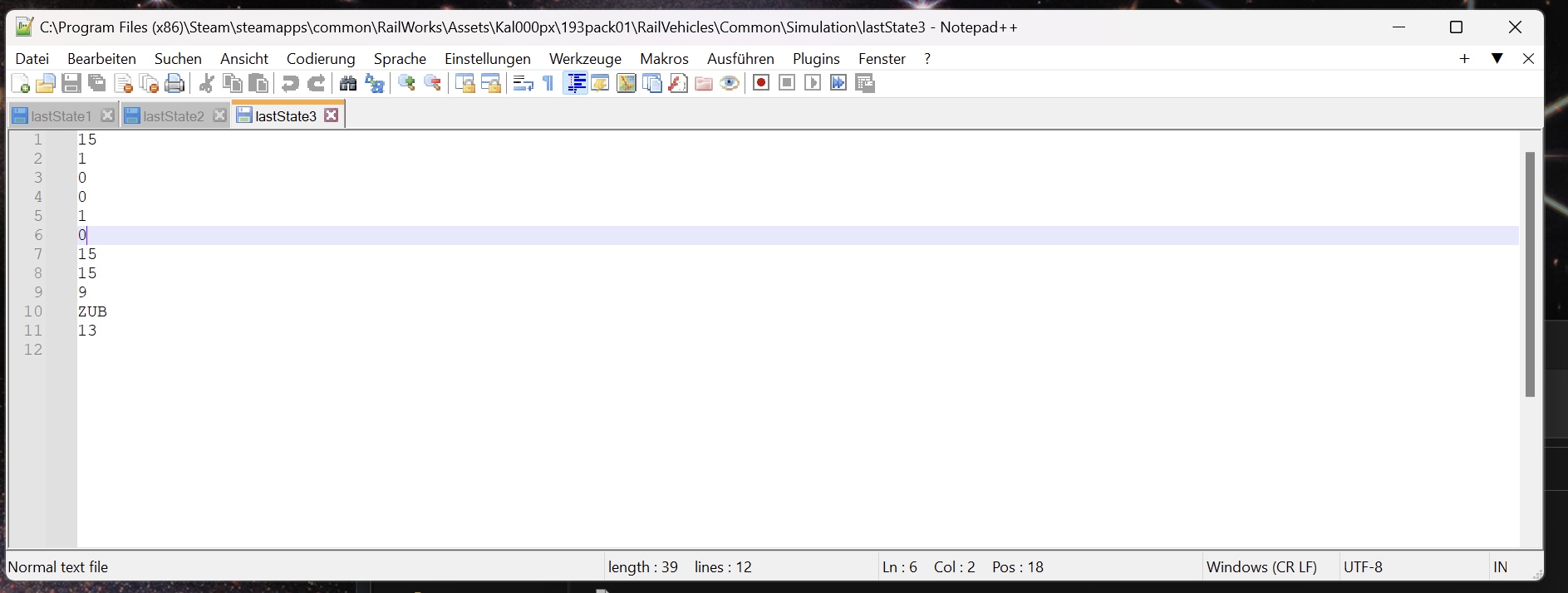
Task: Click the plus button to add a tab
Action: click(1465, 59)
